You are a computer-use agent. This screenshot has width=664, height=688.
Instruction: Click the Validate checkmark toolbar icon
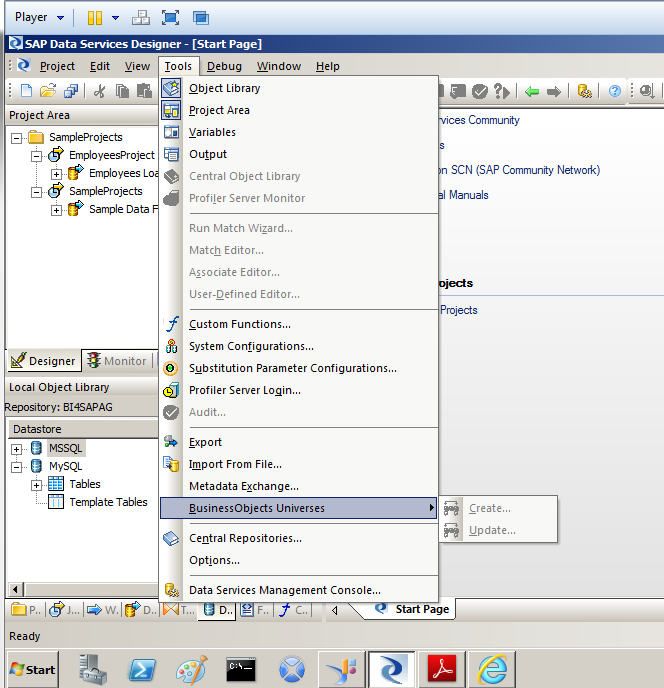pos(480,91)
